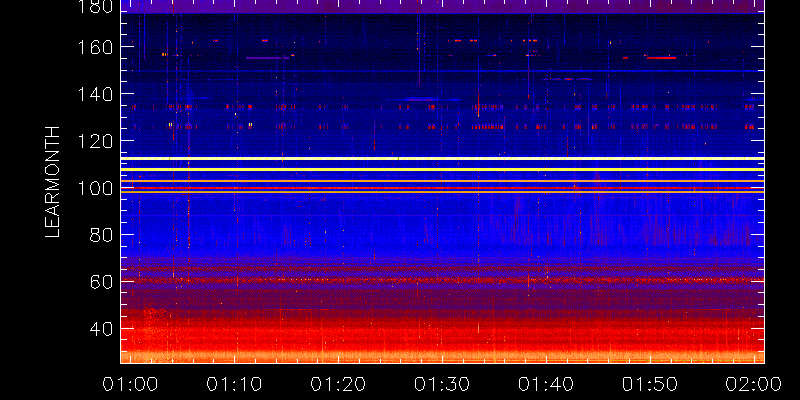Click the 01:20 time axis label
800x400 pixels.
[x=338, y=384]
